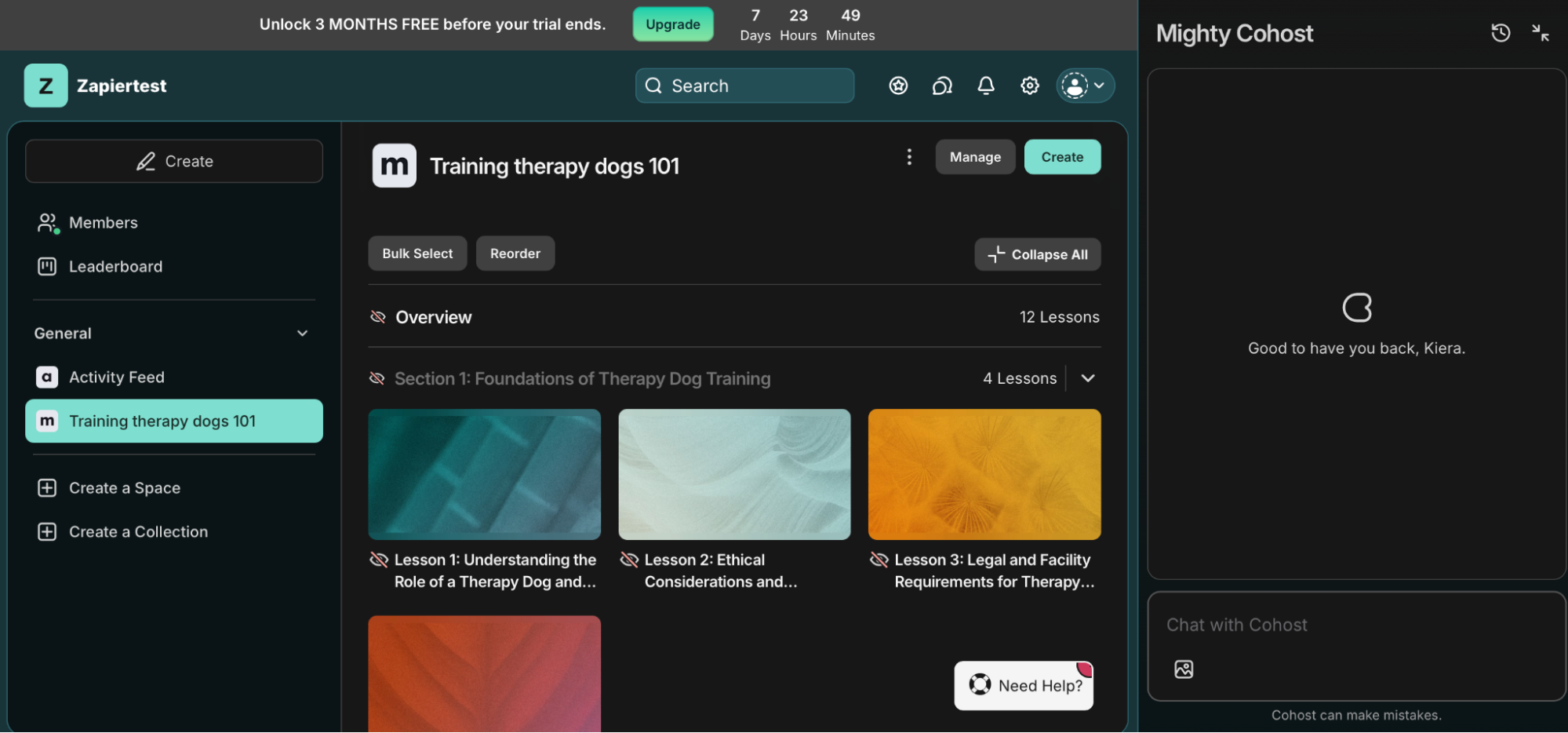Click the Overview section title
The image size is (1568, 733).
(434, 317)
